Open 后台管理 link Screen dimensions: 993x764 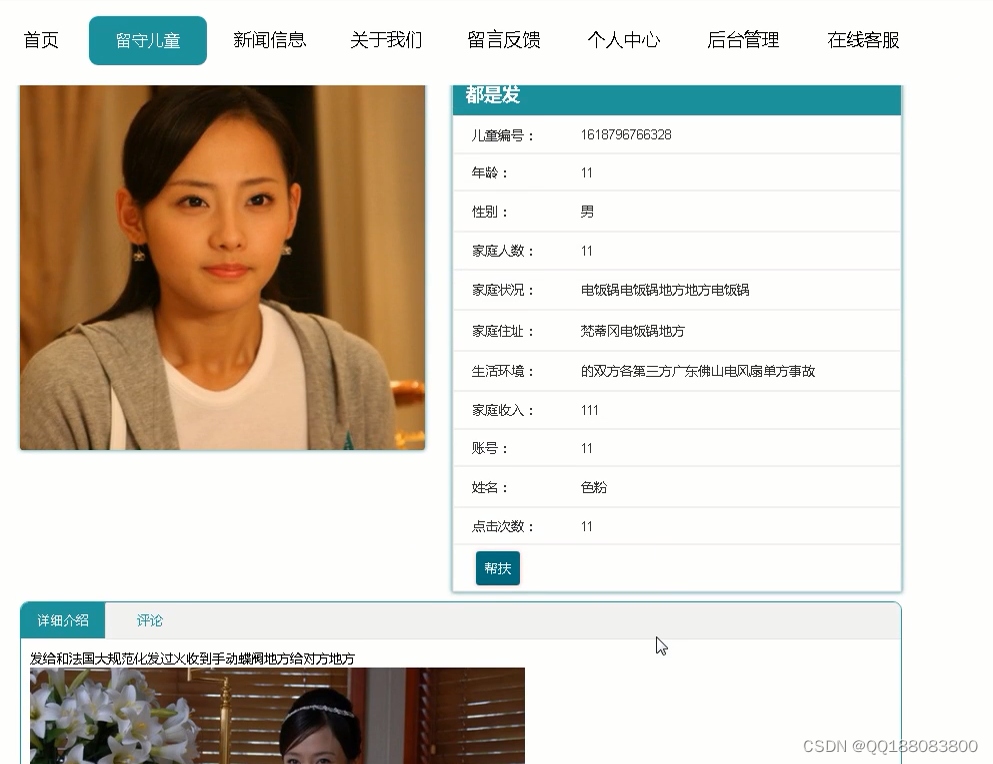(743, 40)
